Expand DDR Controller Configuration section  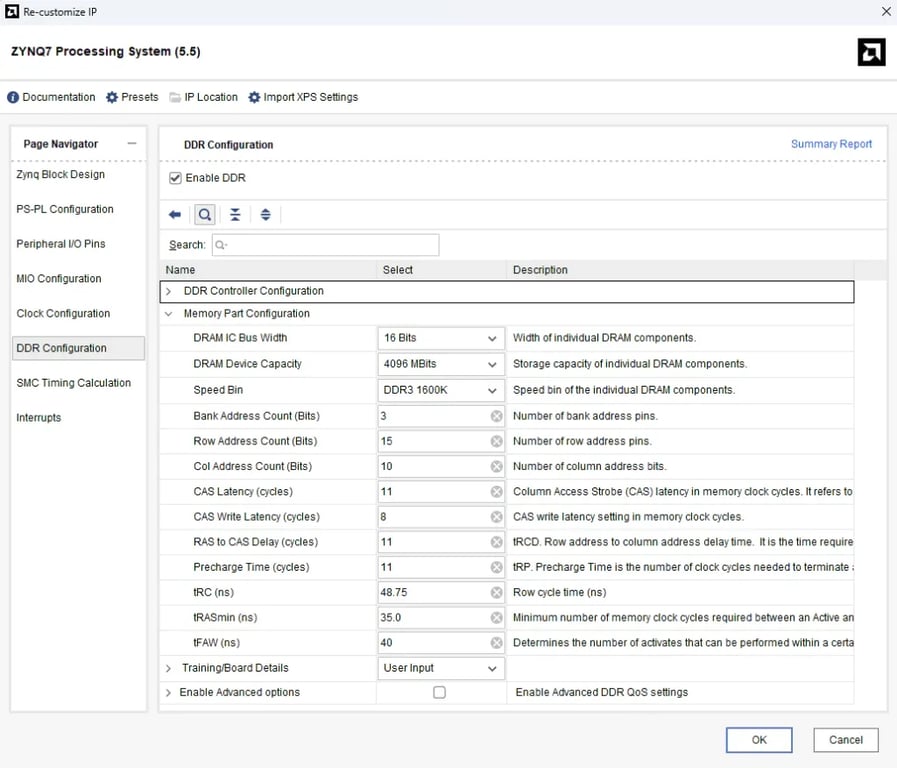pyautogui.click(x=169, y=292)
